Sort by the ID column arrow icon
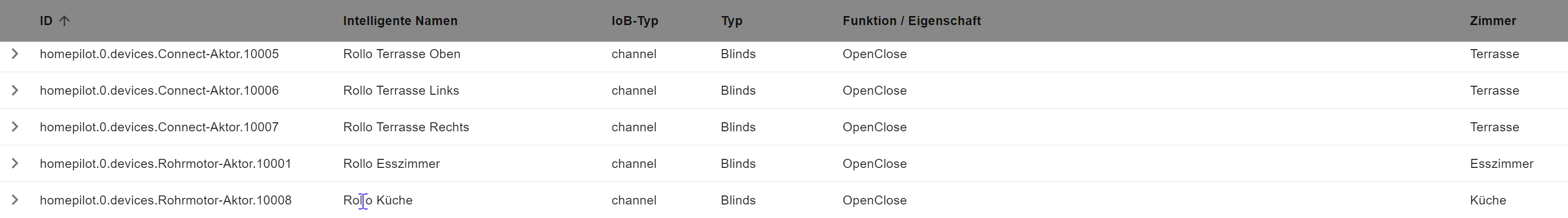Image resolution: width=1568 pixels, height=218 pixels. point(65,21)
